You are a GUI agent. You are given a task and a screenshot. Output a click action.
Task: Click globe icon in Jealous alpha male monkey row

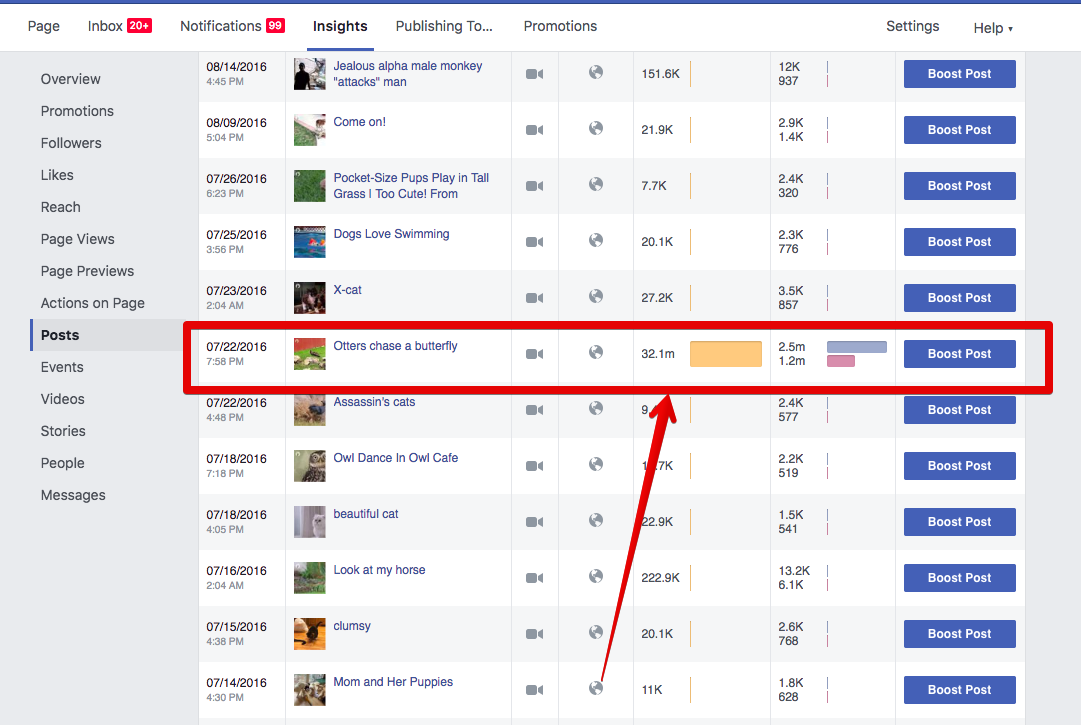click(x=596, y=72)
